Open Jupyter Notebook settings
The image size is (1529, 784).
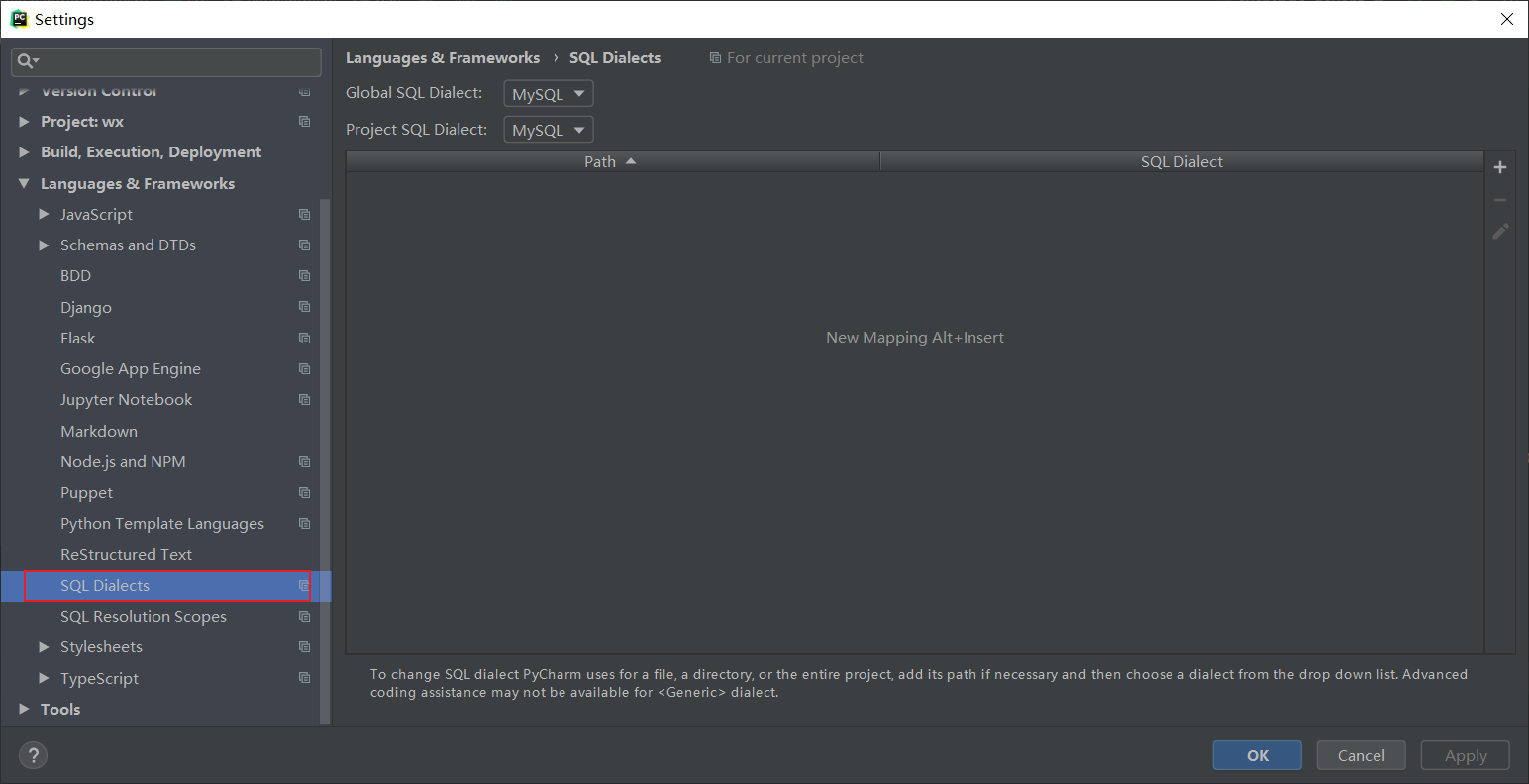(x=127, y=400)
